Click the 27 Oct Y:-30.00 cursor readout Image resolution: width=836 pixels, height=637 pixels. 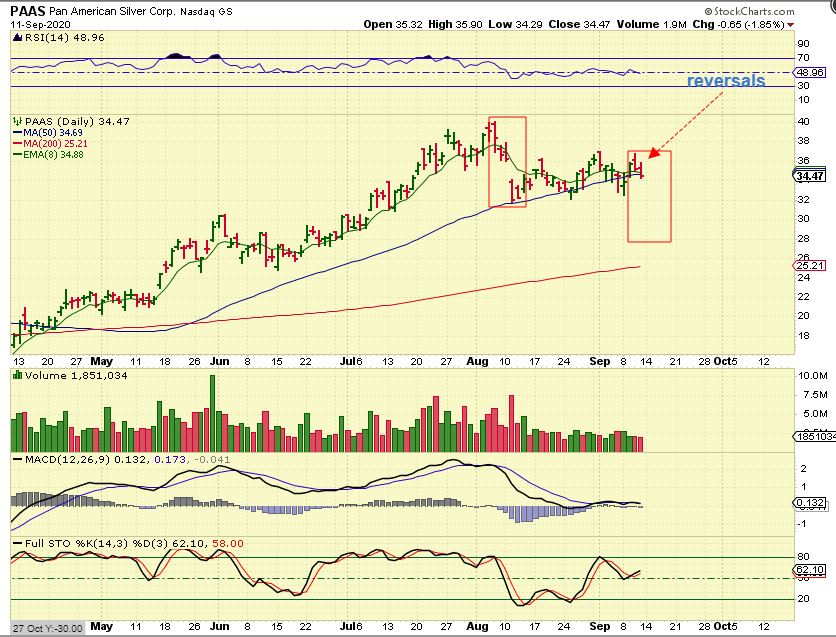[47, 628]
